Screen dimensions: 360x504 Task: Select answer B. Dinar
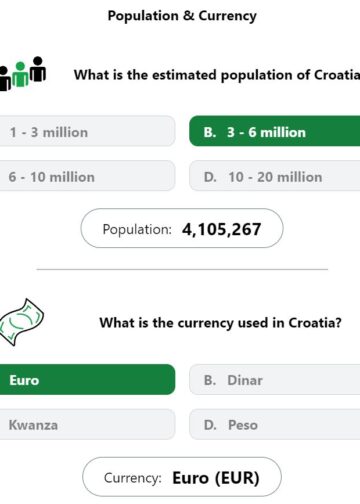(x=275, y=380)
